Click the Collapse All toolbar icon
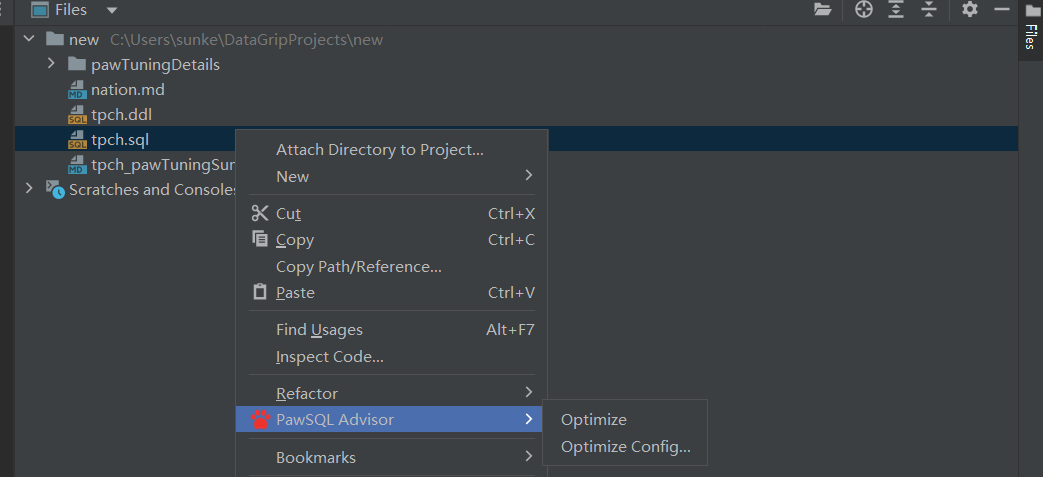 pyautogui.click(x=929, y=10)
